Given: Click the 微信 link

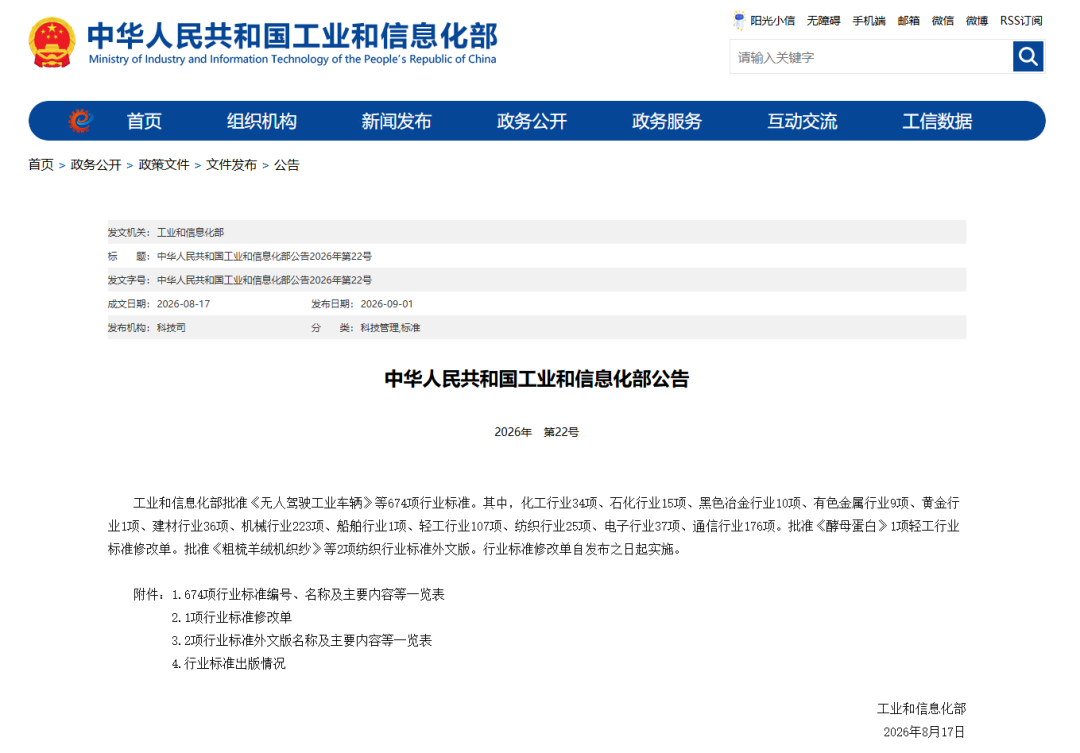Looking at the screenshot, I should [943, 21].
